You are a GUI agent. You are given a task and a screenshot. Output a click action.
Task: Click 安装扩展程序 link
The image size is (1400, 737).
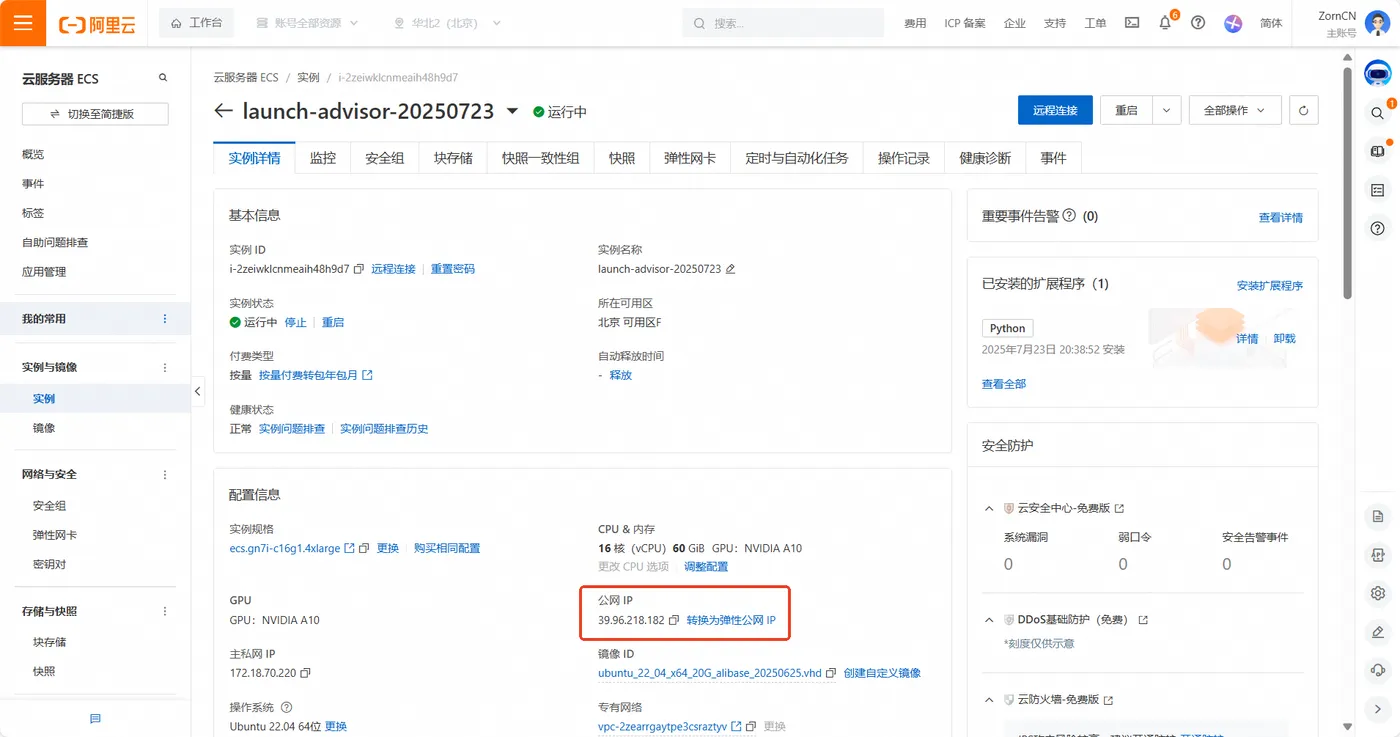click(1270, 285)
